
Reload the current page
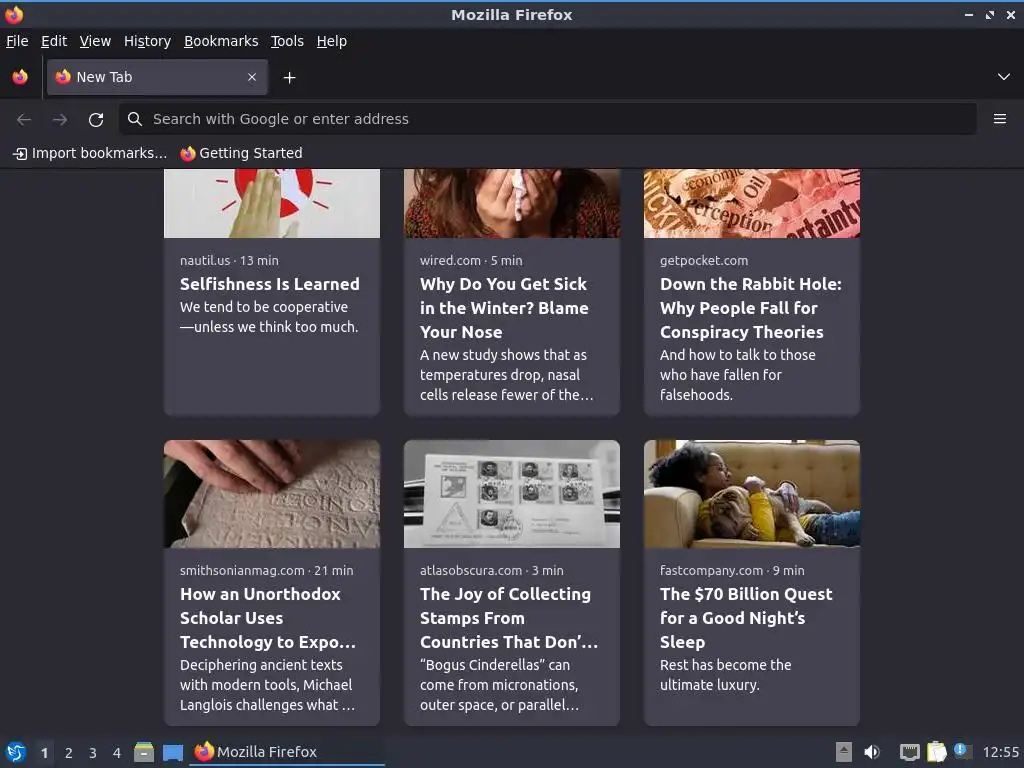pyautogui.click(x=96, y=120)
